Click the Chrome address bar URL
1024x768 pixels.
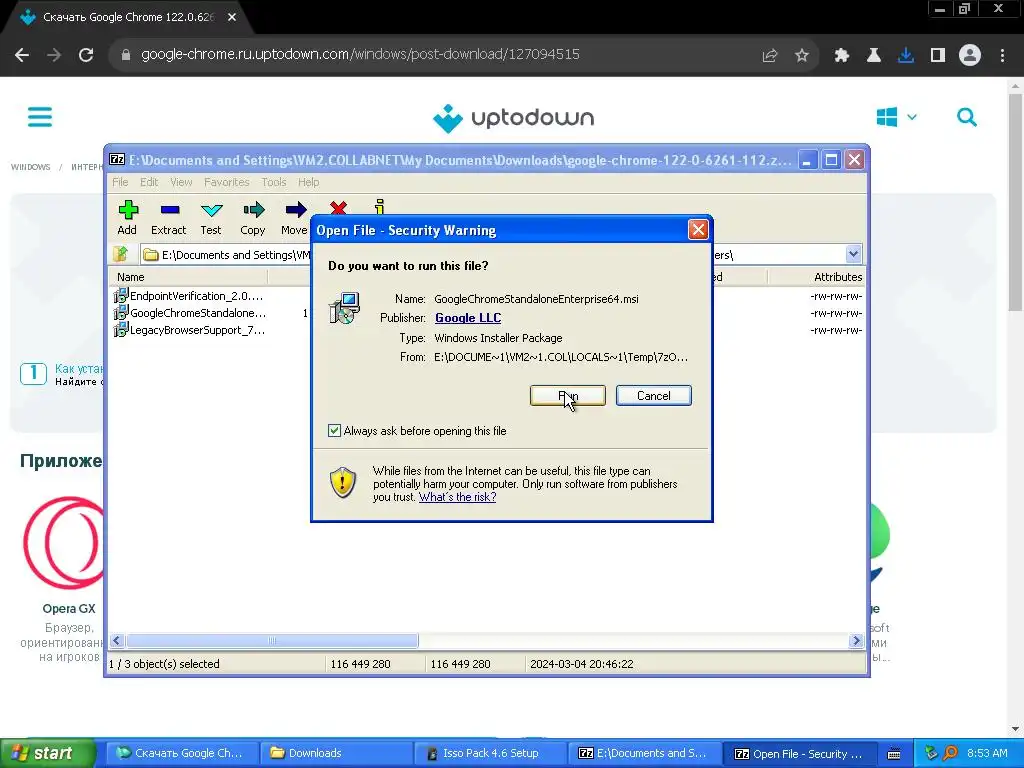(x=360, y=54)
